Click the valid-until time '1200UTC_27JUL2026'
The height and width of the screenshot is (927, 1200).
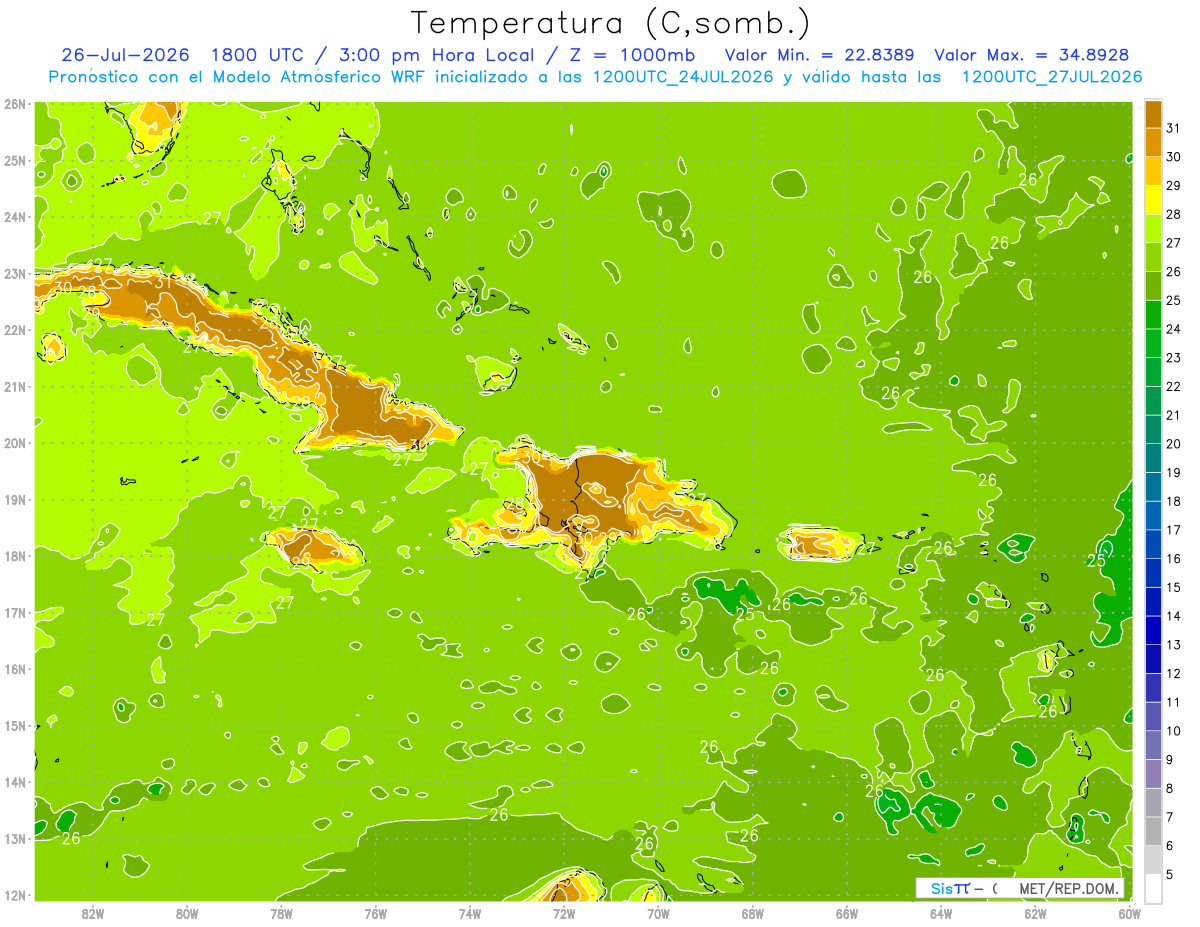1051,77
